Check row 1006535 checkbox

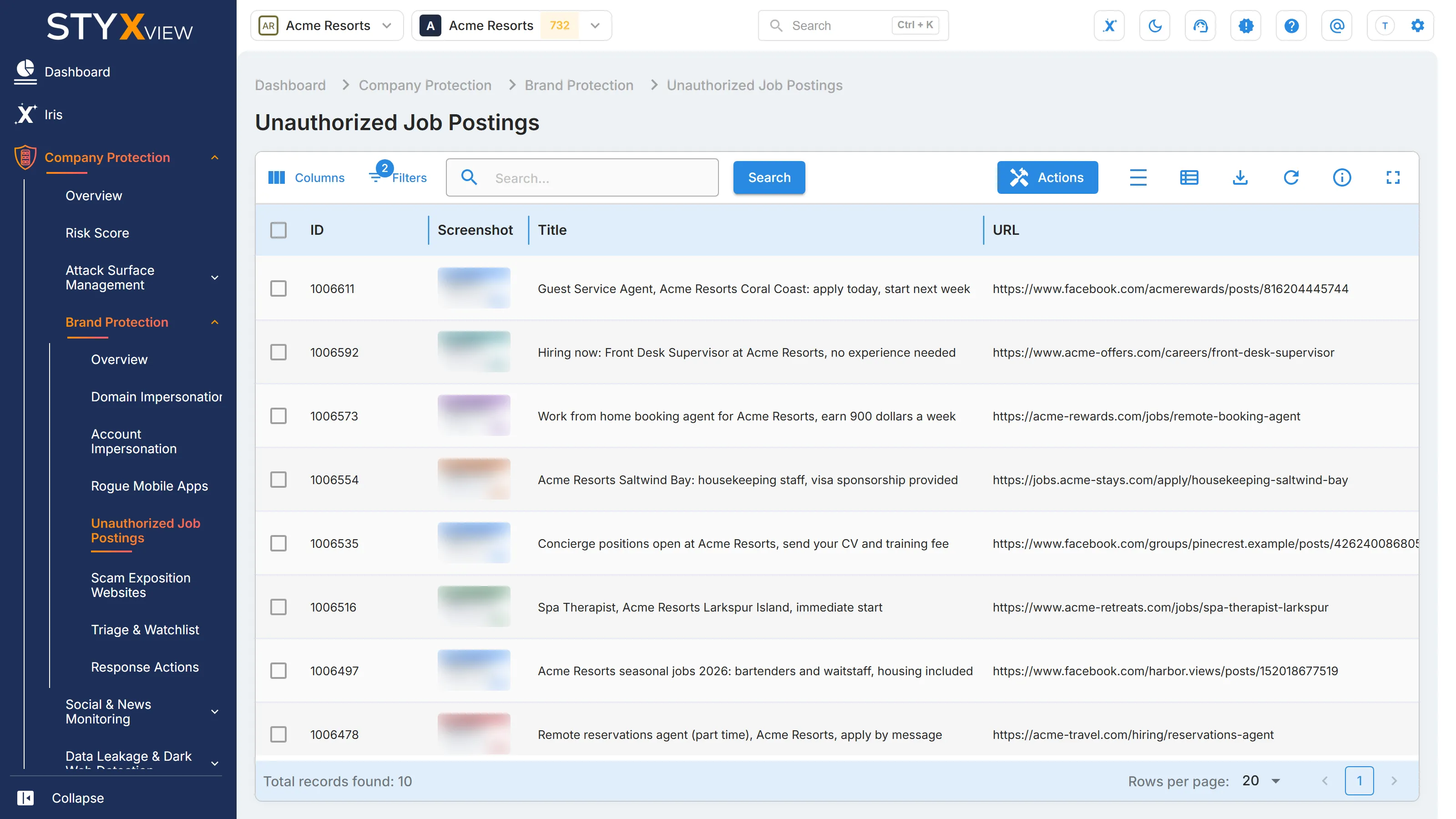tap(278, 543)
